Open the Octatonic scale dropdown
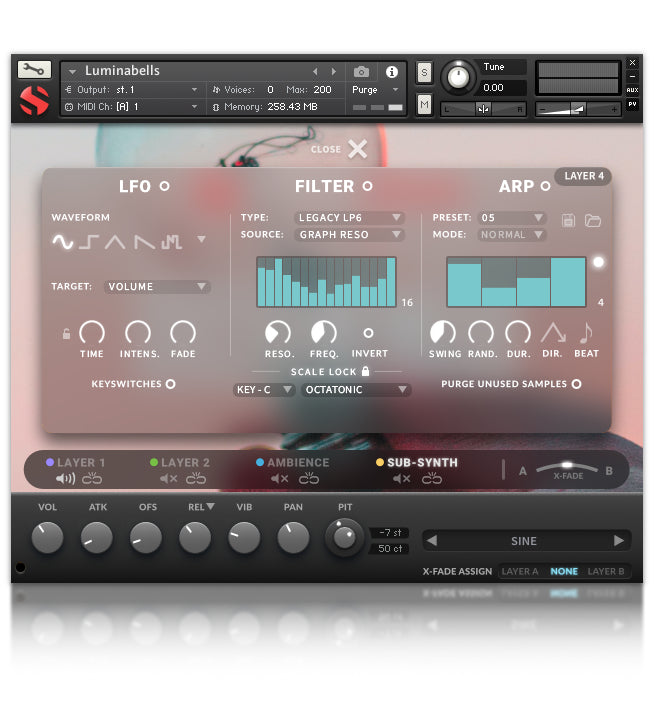The image size is (654, 720). pyautogui.click(x=356, y=390)
